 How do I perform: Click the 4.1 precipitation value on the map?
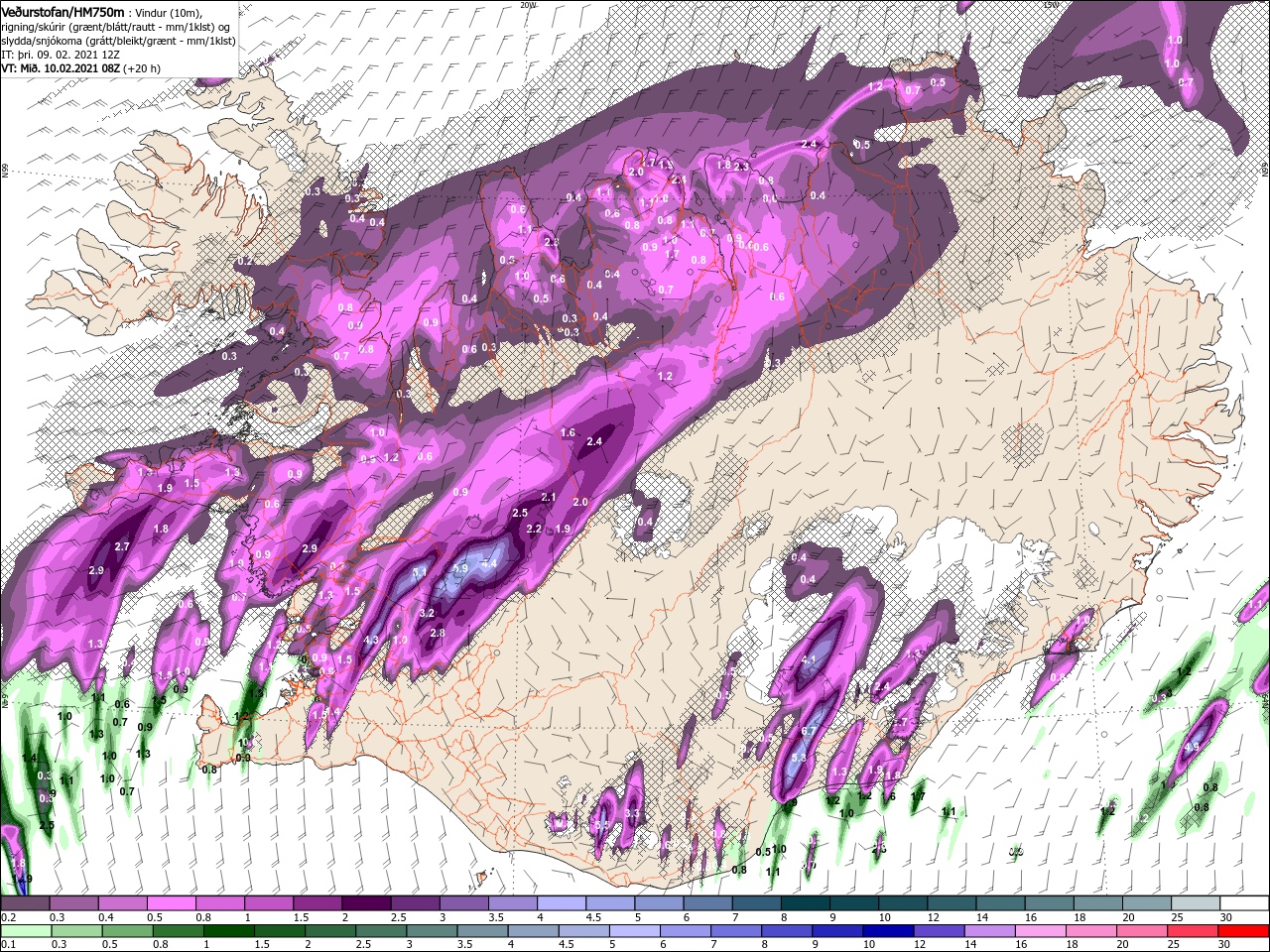point(808,659)
